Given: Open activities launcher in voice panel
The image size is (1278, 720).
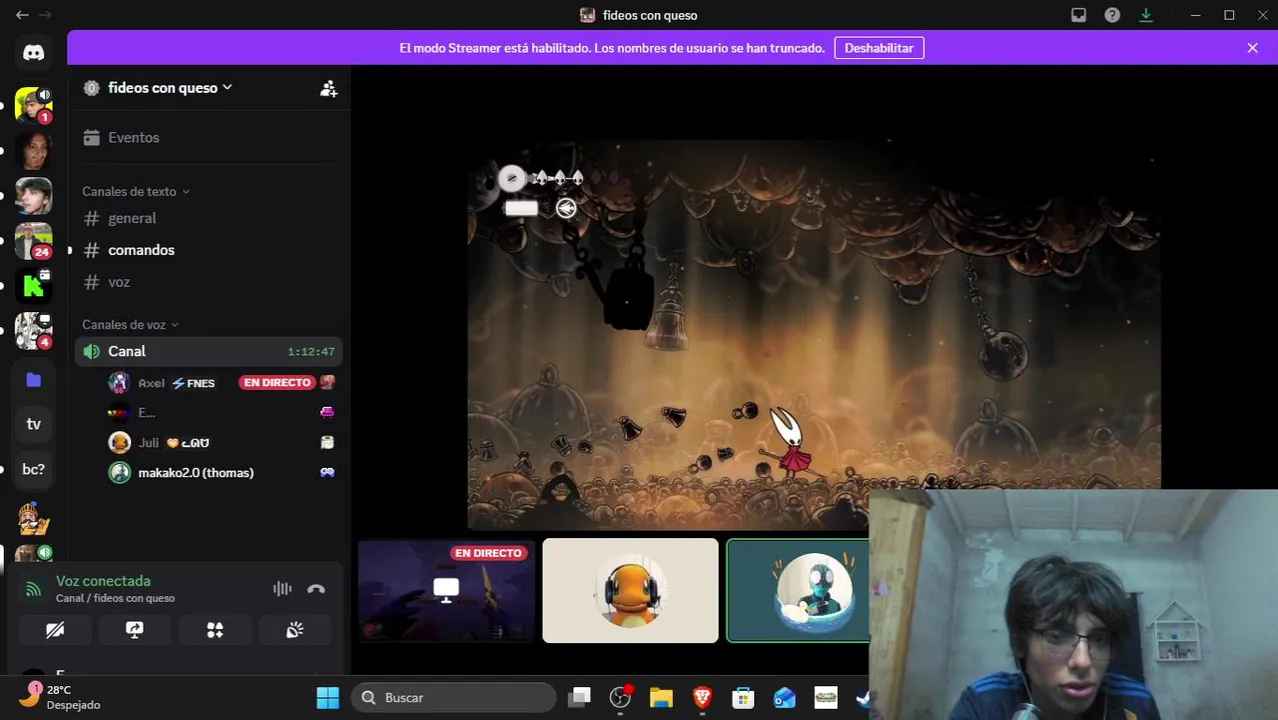Looking at the screenshot, I should pyautogui.click(x=215, y=630).
